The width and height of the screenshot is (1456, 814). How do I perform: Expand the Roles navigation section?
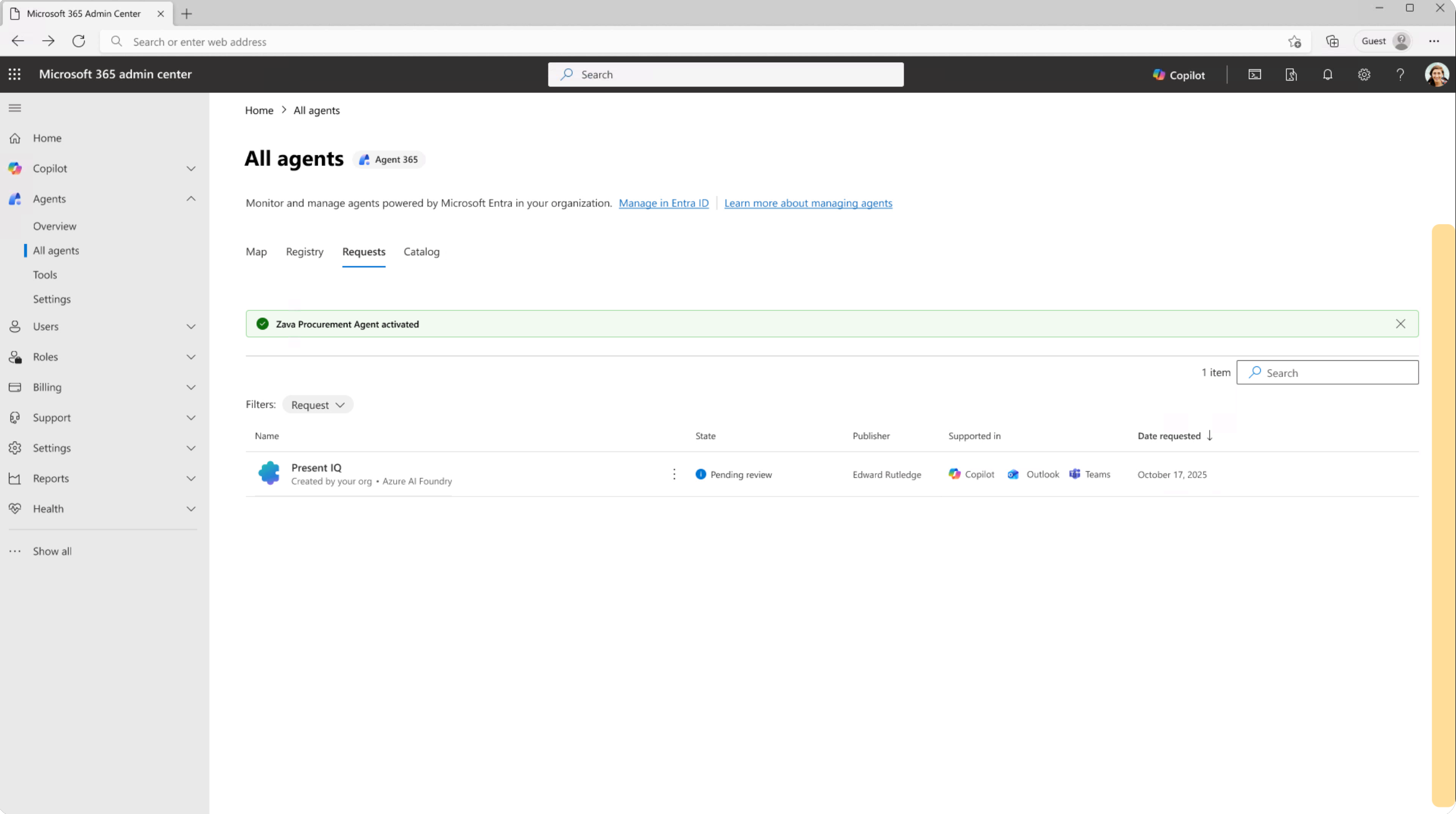point(191,357)
